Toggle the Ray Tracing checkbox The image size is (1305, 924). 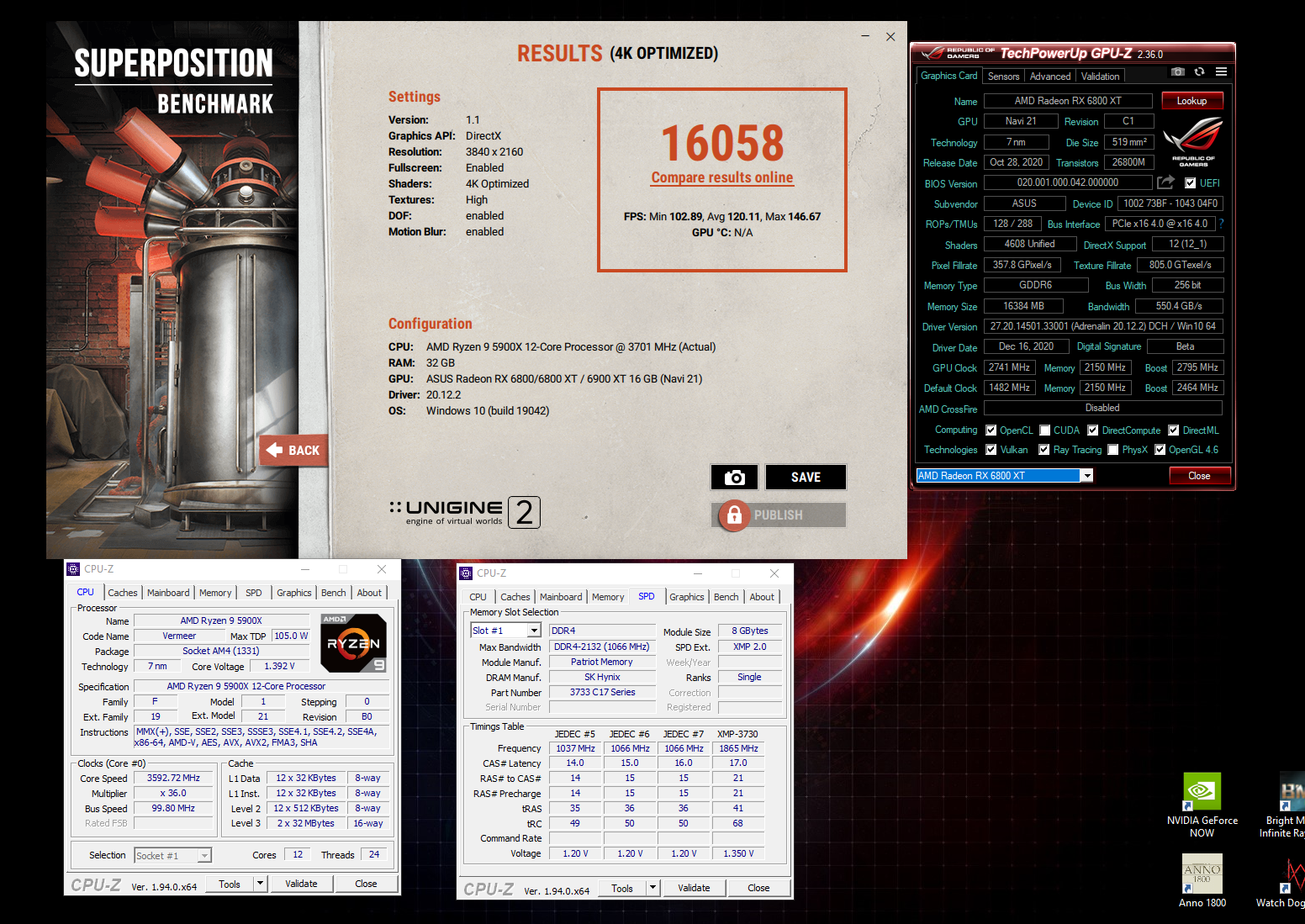coord(1043,450)
